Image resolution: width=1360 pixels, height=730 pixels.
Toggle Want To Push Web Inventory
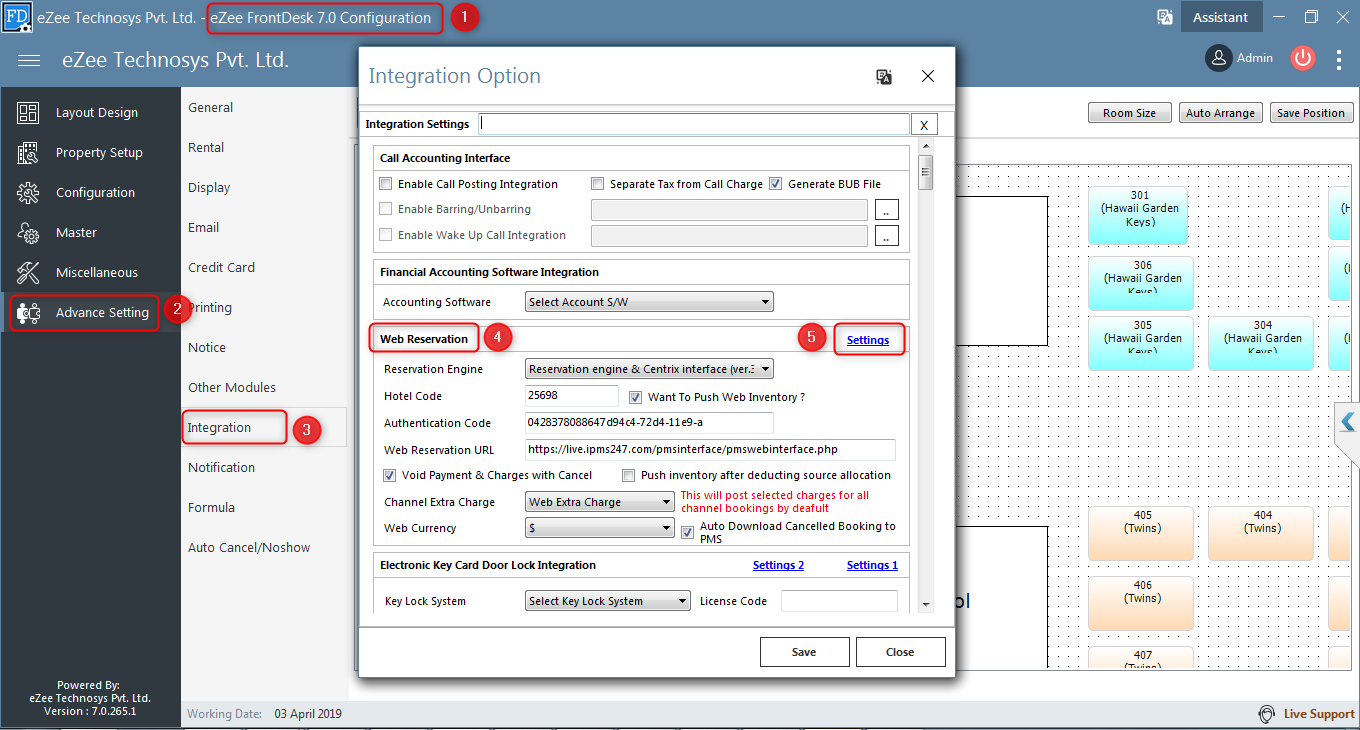click(x=636, y=397)
